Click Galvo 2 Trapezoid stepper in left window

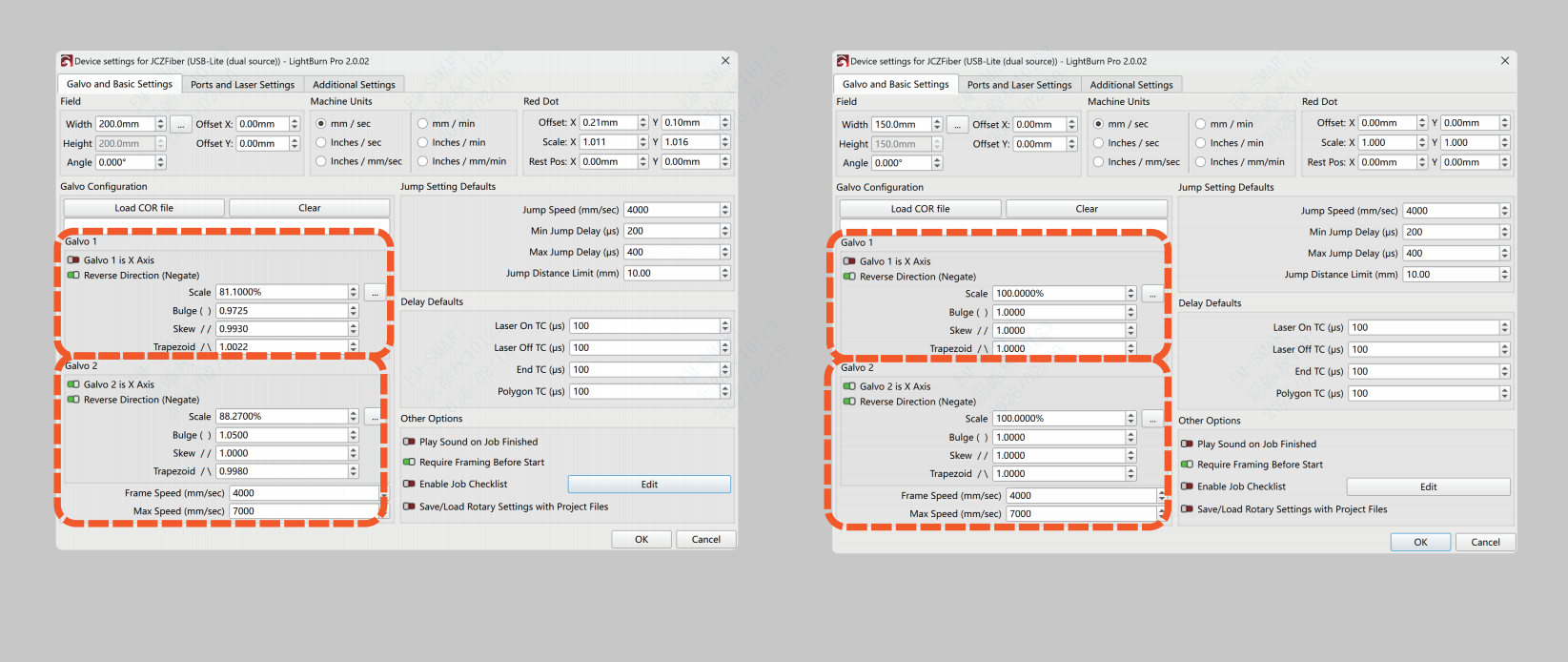coord(353,471)
